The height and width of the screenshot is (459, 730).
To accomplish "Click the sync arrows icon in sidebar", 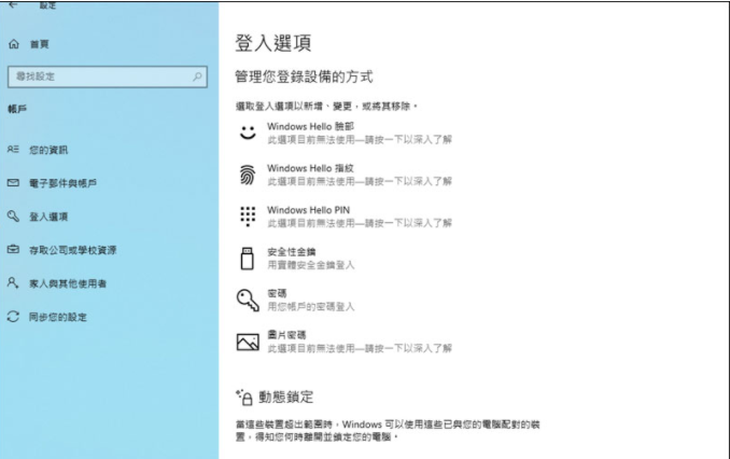I will pos(13,317).
